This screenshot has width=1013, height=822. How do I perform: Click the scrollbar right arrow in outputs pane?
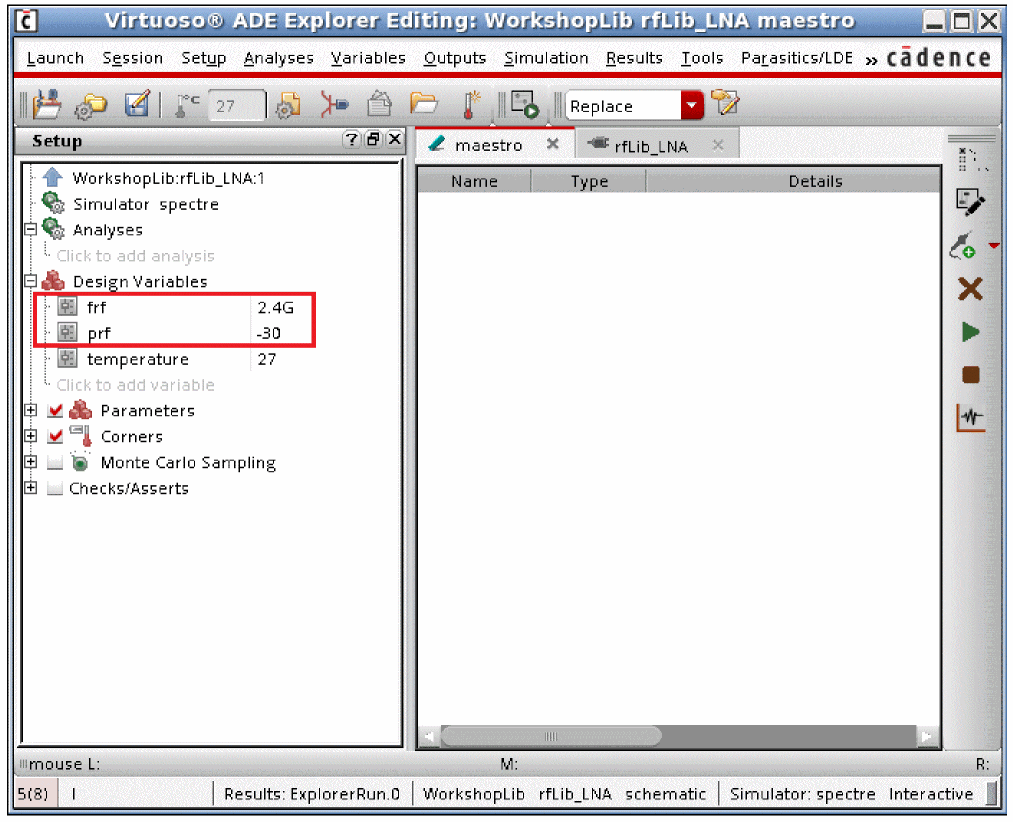927,736
